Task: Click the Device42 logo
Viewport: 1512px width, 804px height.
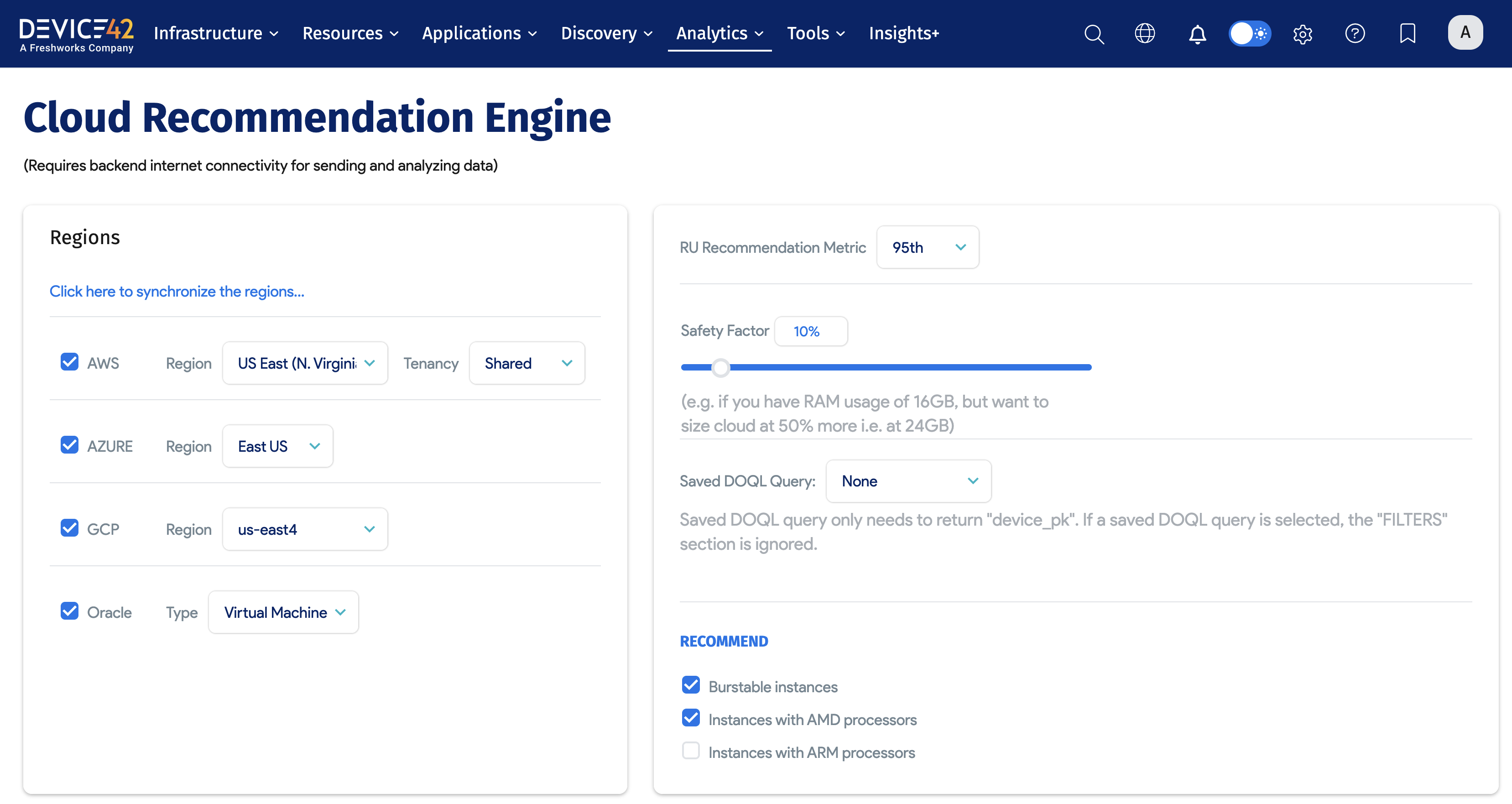Action: click(x=76, y=34)
